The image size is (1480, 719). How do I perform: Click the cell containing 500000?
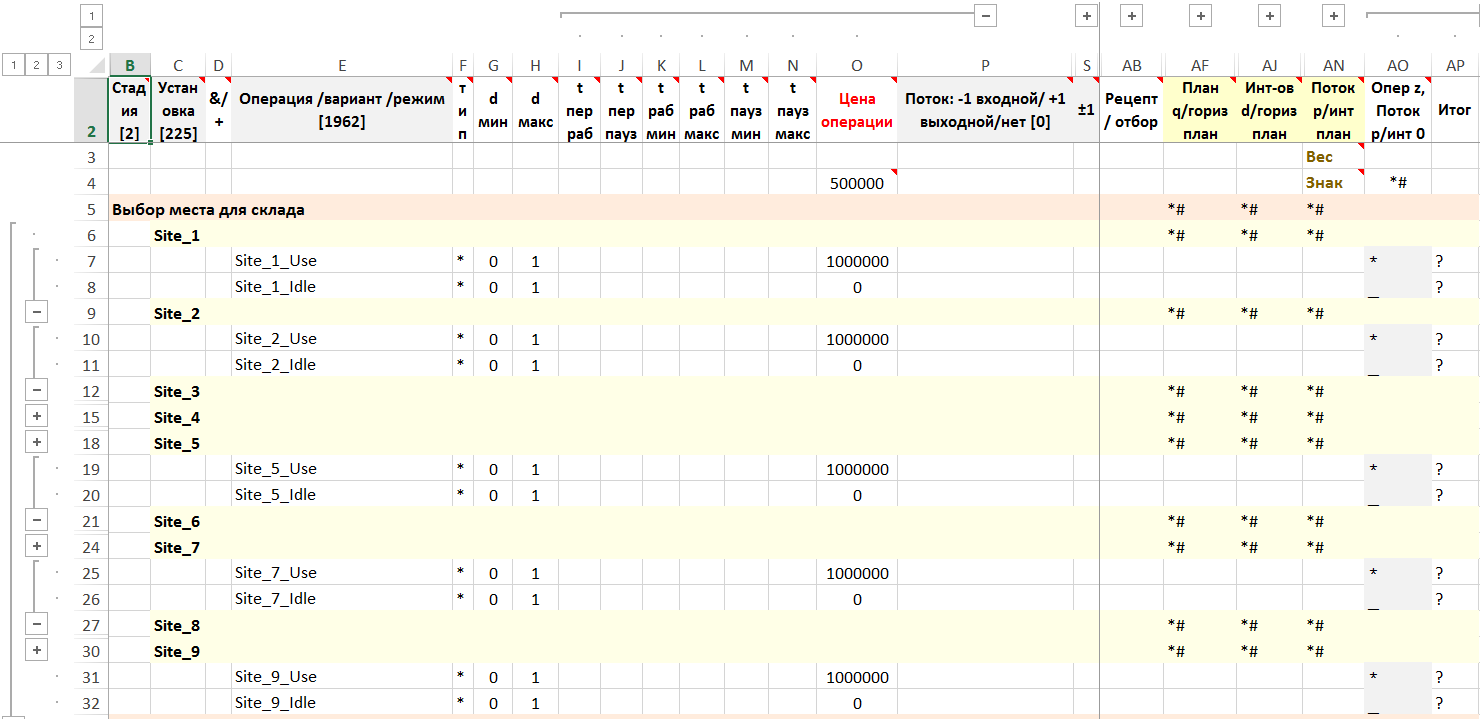(x=856, y=183)
